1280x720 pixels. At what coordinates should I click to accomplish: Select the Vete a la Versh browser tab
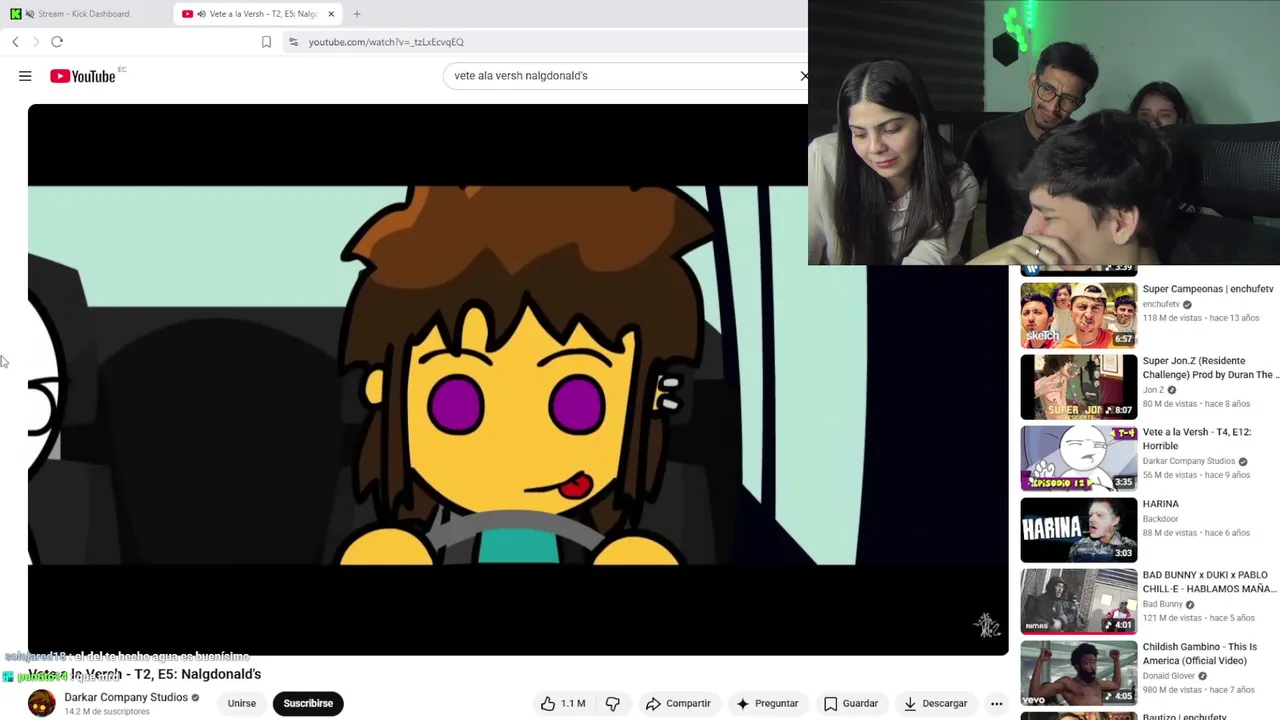tap(257, 14)
